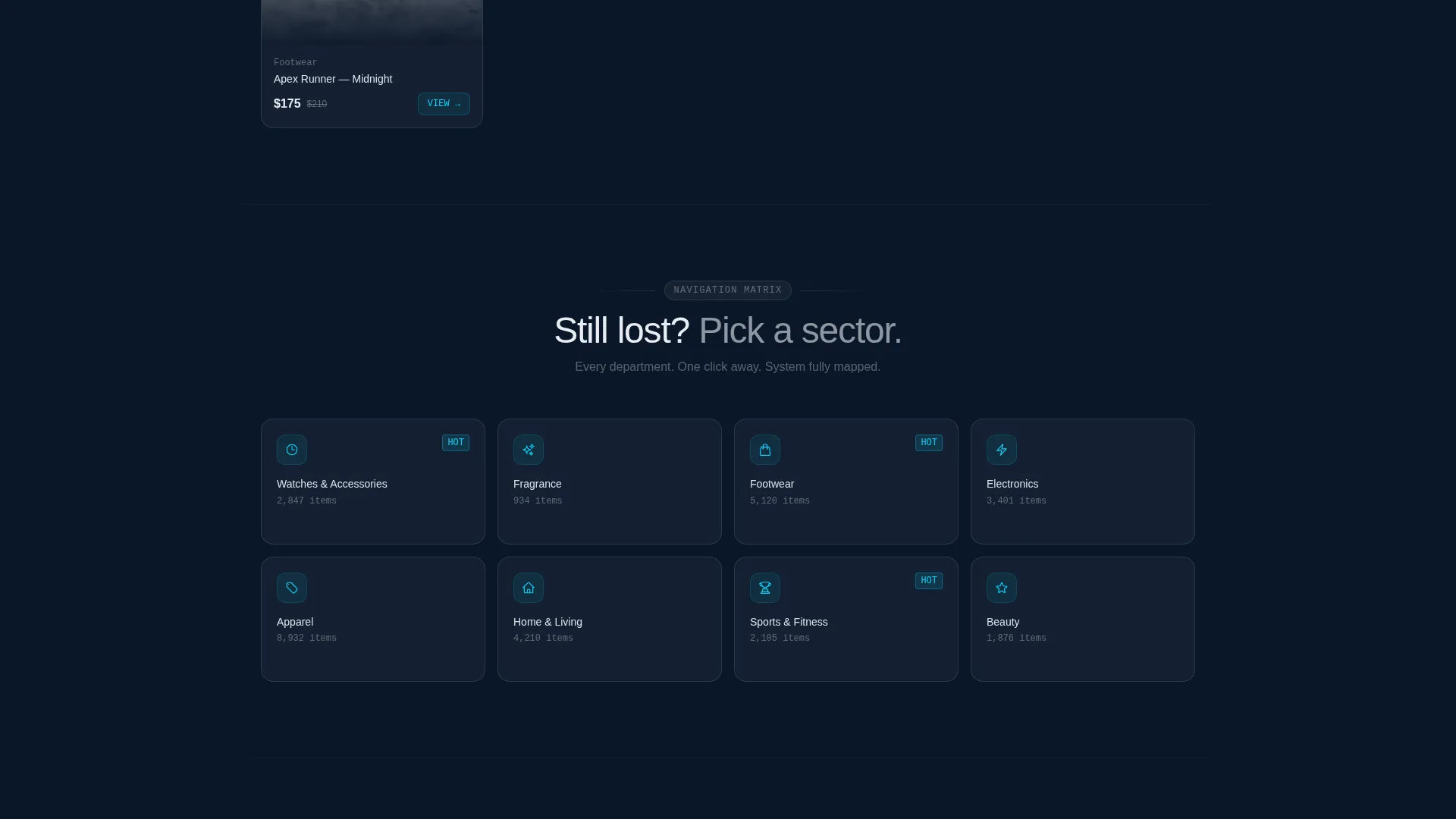
Task: Click the Apex Runner product image thumbnail
Action: click(372, 23)
